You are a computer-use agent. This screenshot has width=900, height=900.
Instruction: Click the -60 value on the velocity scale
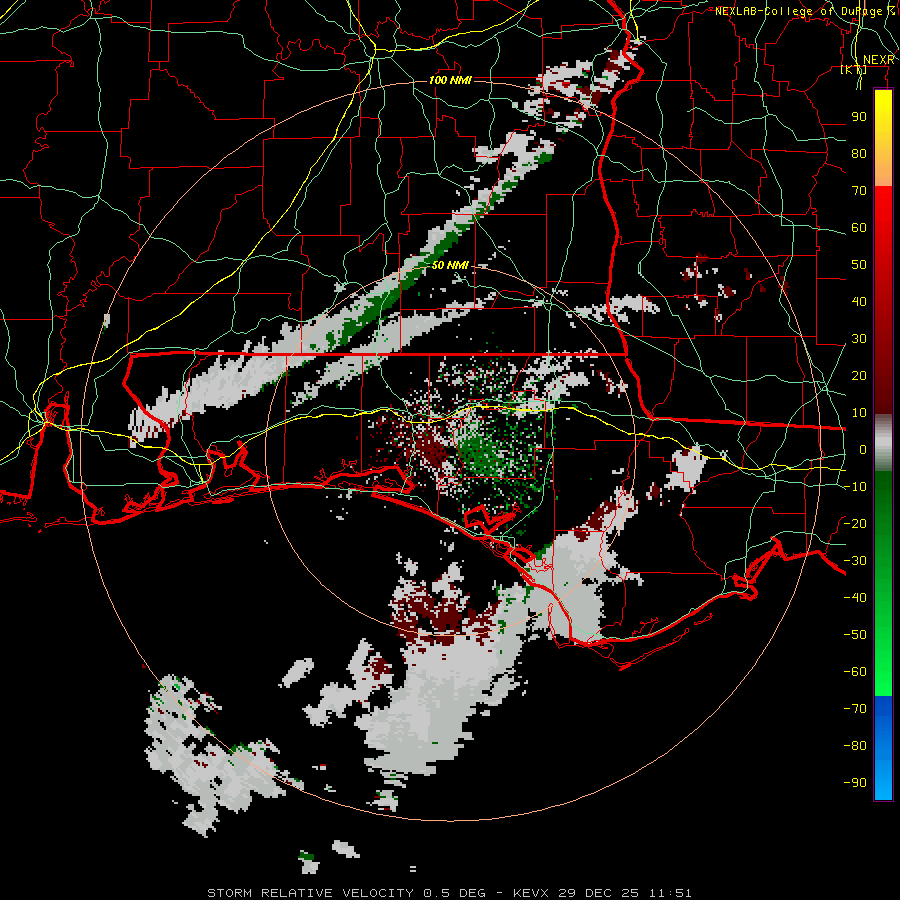[855, 672]
